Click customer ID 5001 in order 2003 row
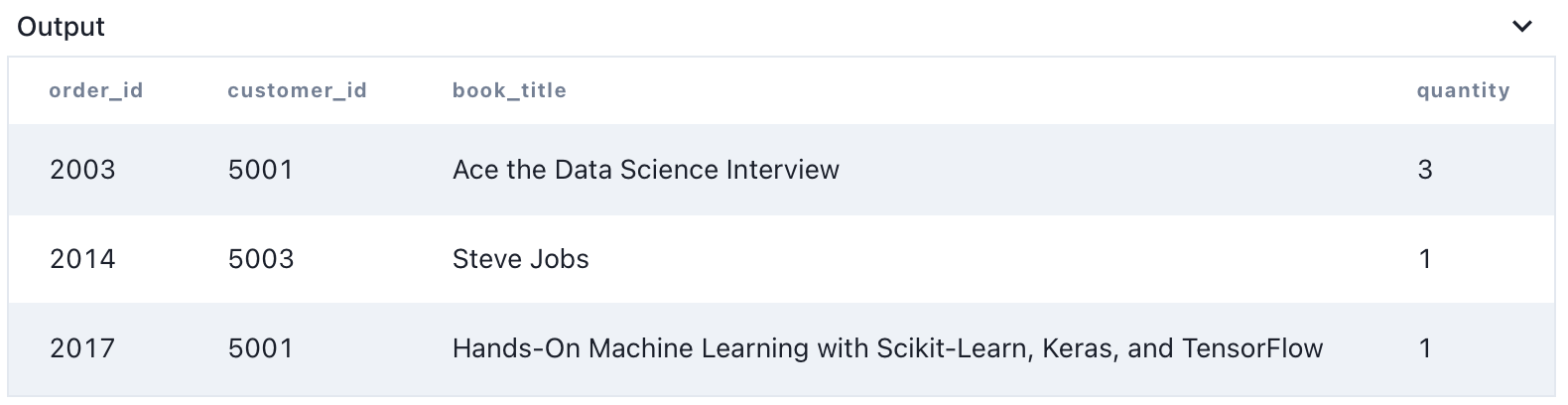 click(261, 170)
